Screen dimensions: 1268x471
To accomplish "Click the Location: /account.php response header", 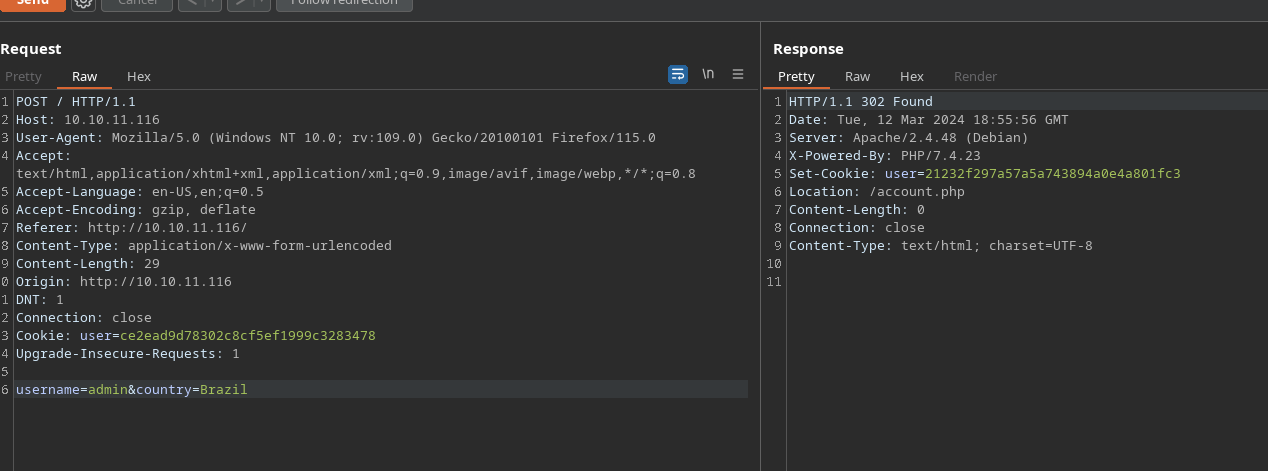I will pos(876,192).
